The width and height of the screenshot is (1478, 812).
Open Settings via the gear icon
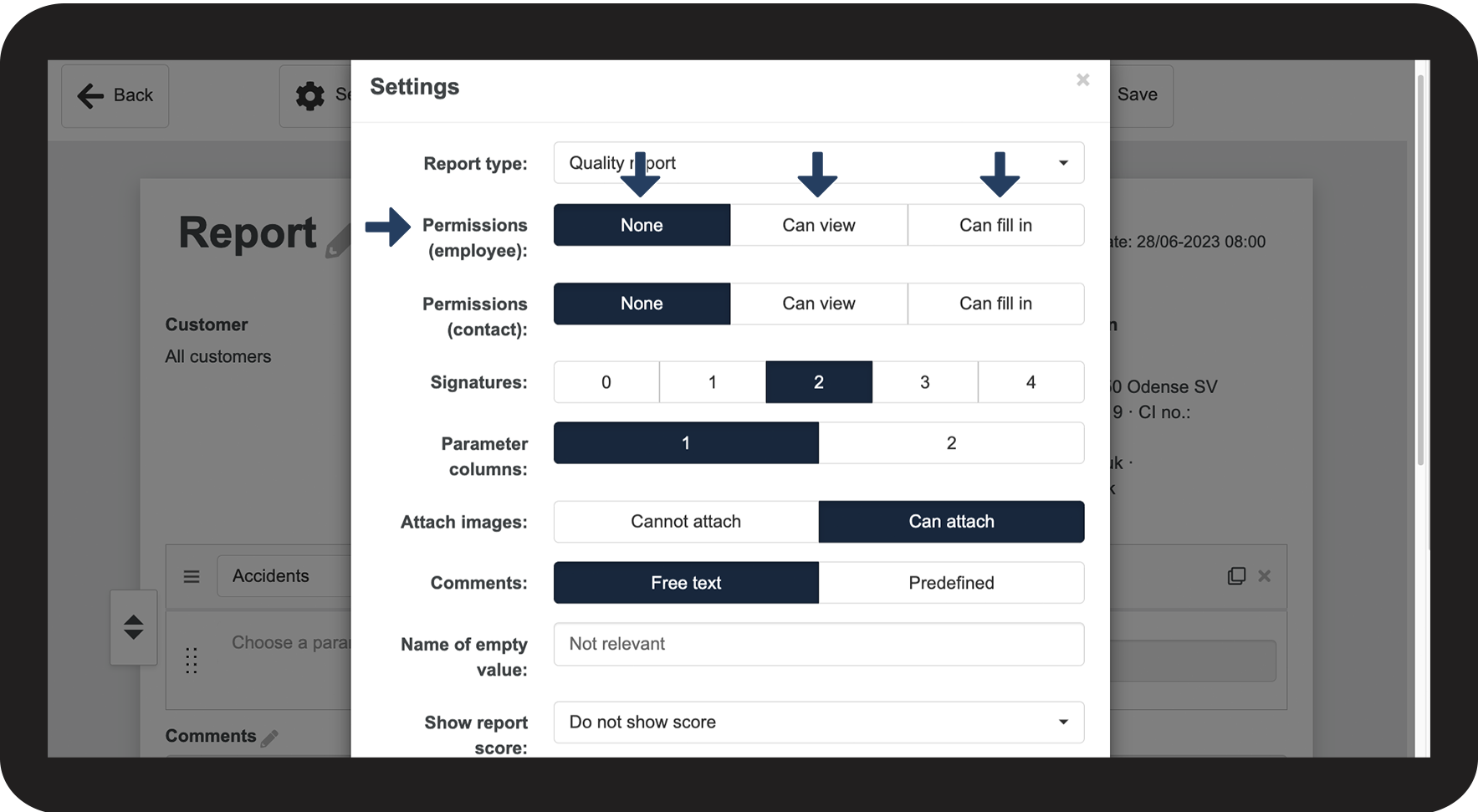(310, 96)
